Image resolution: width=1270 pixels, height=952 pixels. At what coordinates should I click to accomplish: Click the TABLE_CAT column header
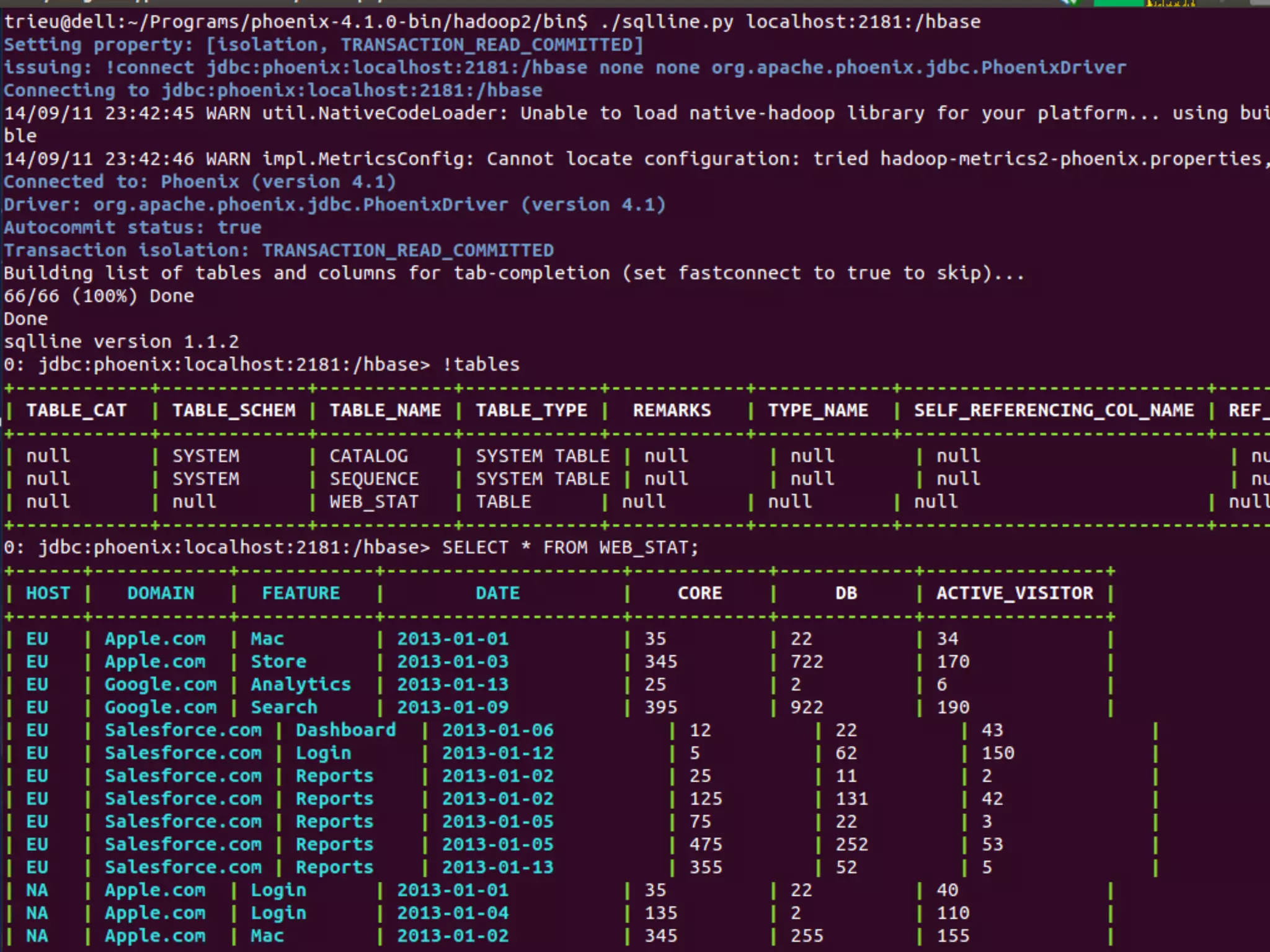(76, 410)
